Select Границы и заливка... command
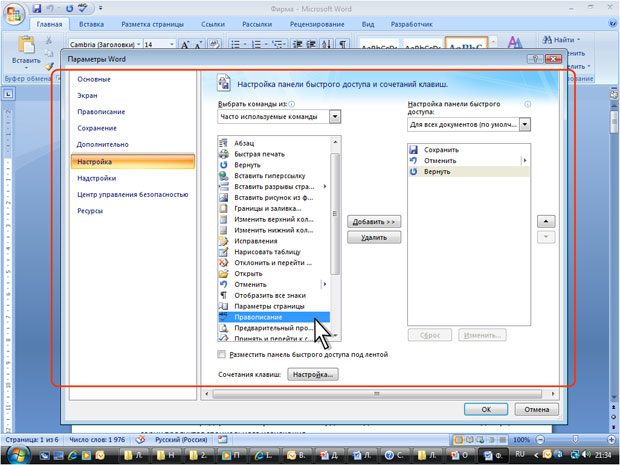Viewport: 620px width, 465px height. coord(274,208)
